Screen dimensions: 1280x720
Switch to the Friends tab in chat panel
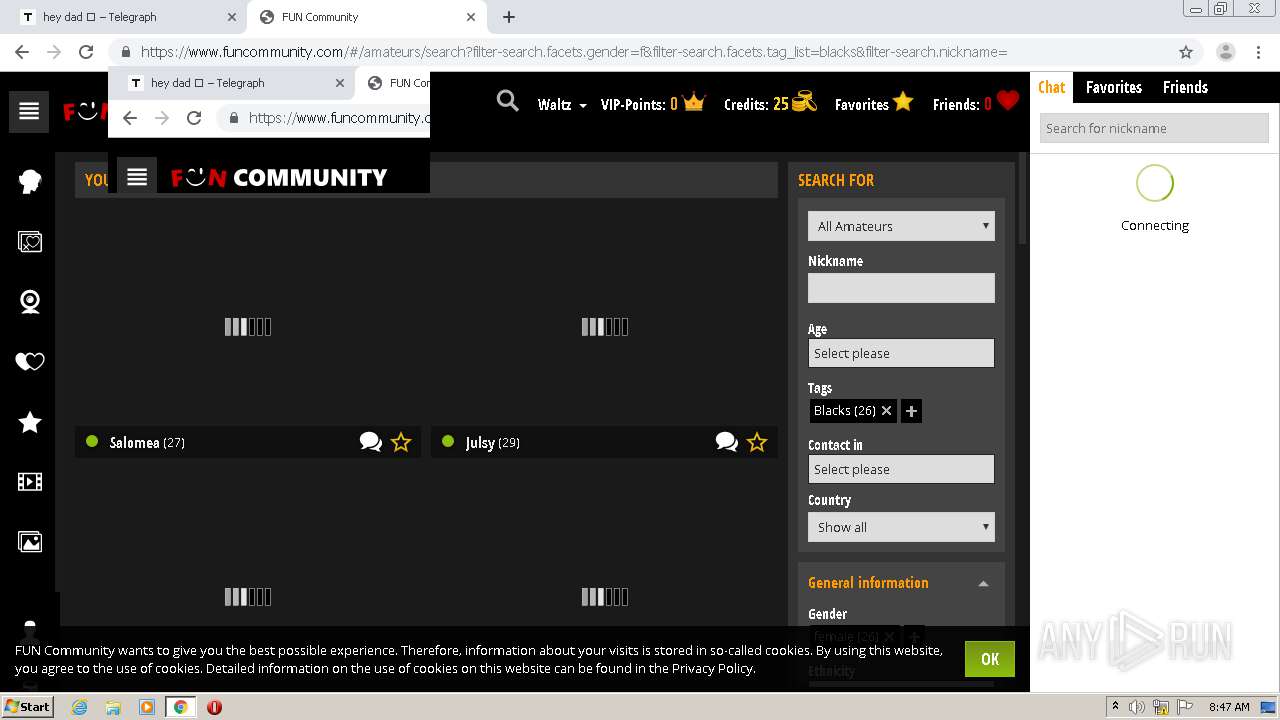[1185, 87]
